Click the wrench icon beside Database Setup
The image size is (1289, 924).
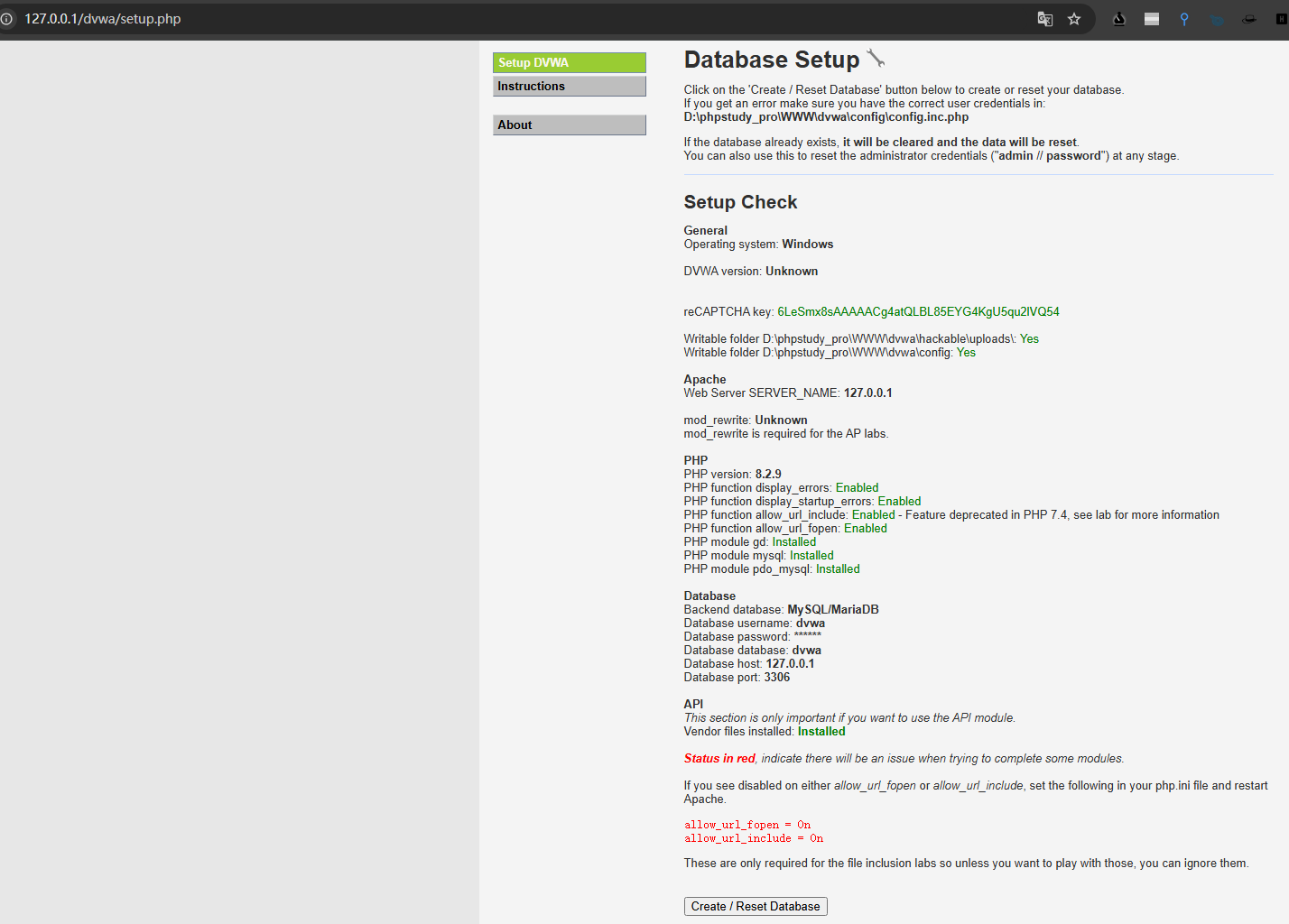click(876, 59)
